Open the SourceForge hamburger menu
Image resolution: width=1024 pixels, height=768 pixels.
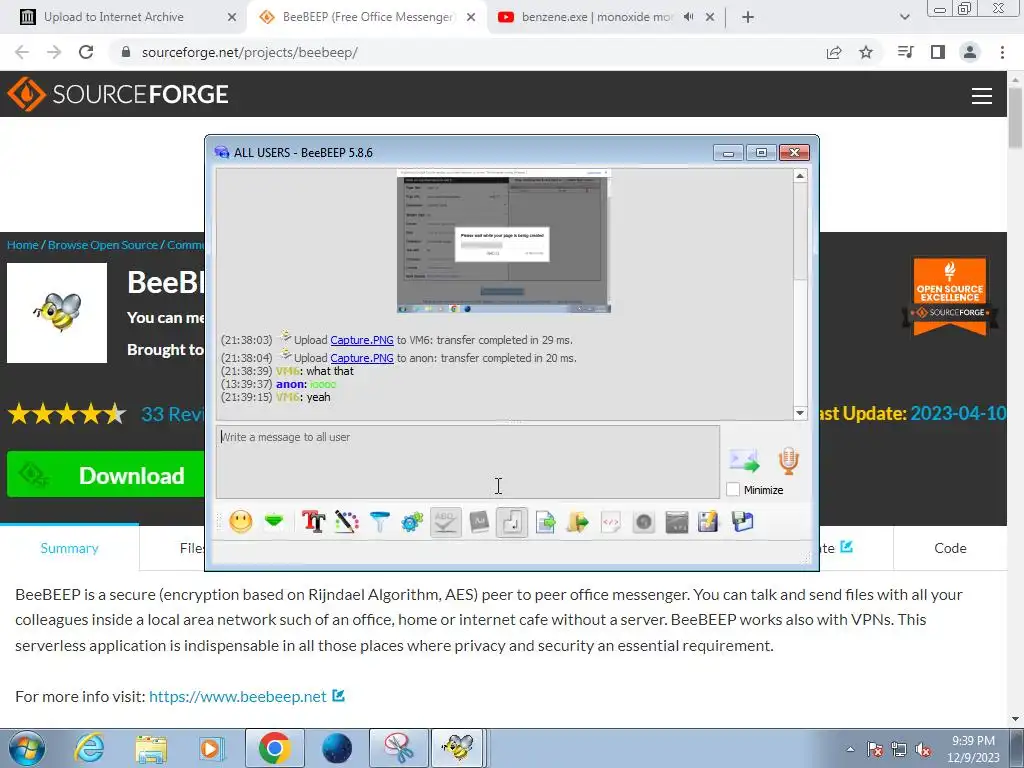982,95
